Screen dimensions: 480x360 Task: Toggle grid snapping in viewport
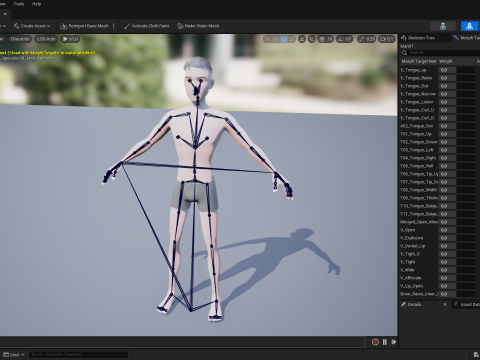[x=321, y=39]
